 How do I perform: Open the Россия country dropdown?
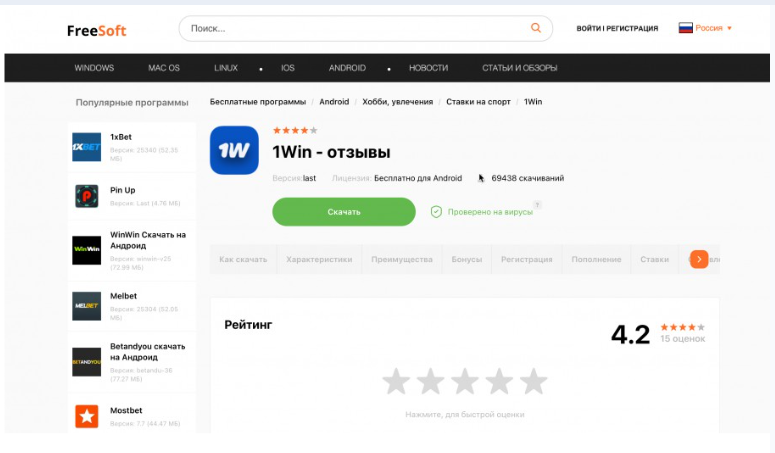pos(713,28)
